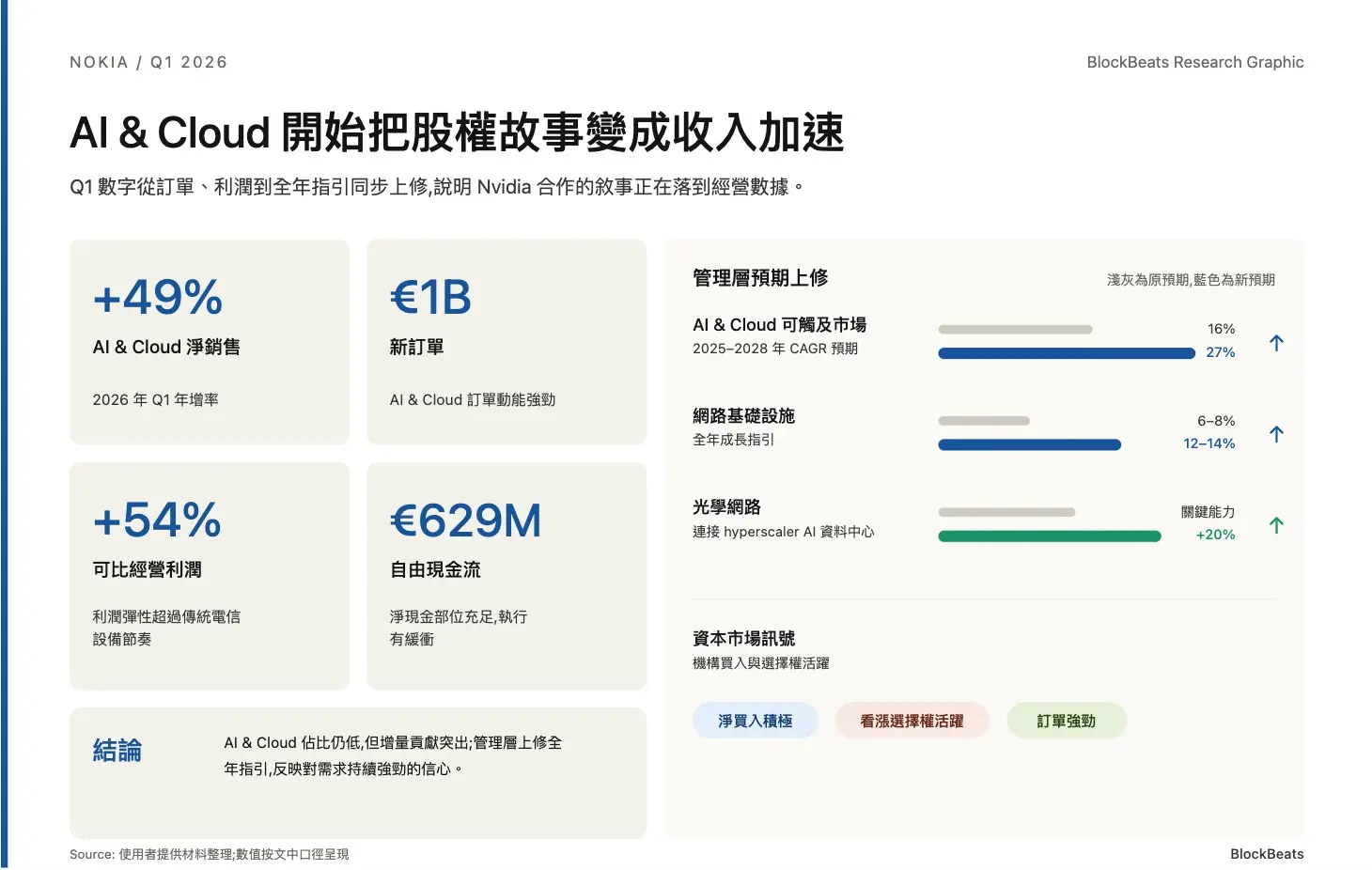
Task: Click the blue 27% progress bar
Action: [x=1067, y=353]
